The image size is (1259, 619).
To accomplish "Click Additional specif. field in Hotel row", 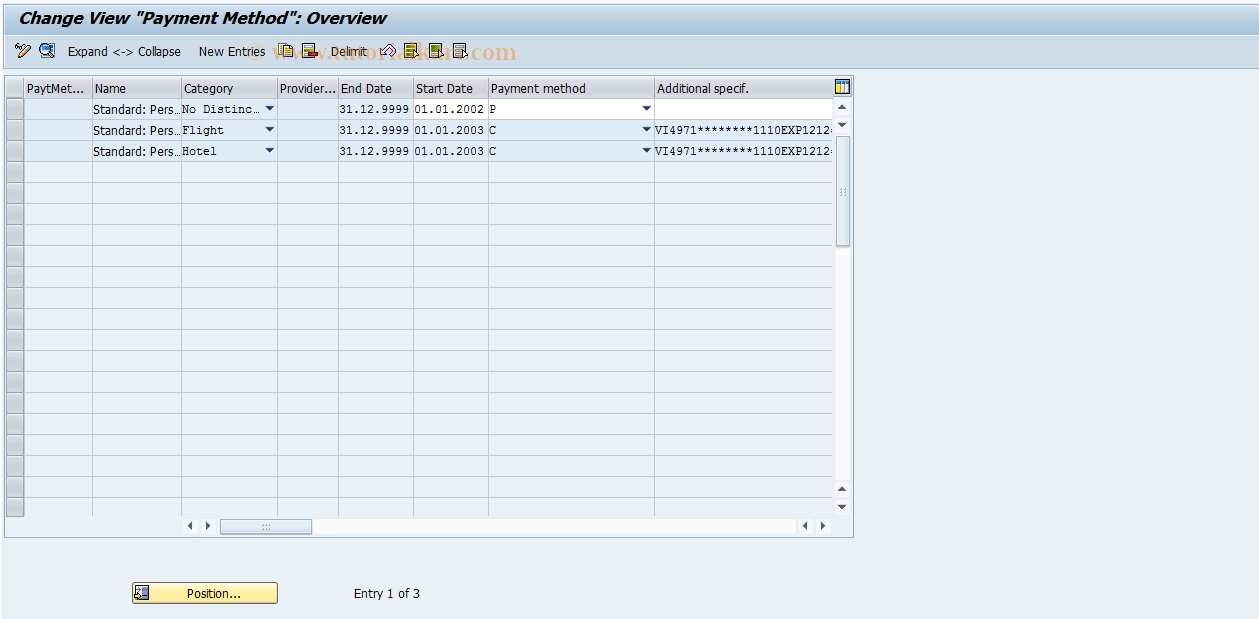I will (743, 151).
